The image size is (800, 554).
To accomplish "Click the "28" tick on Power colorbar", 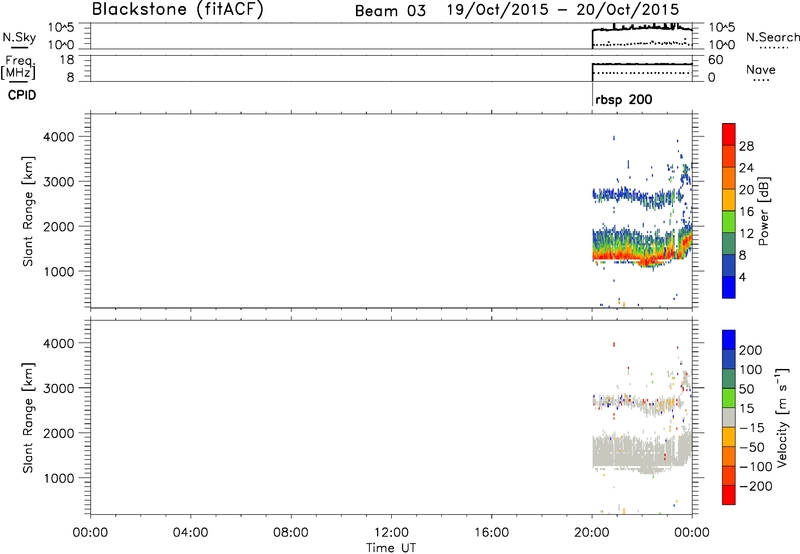I will coord(746,146).
